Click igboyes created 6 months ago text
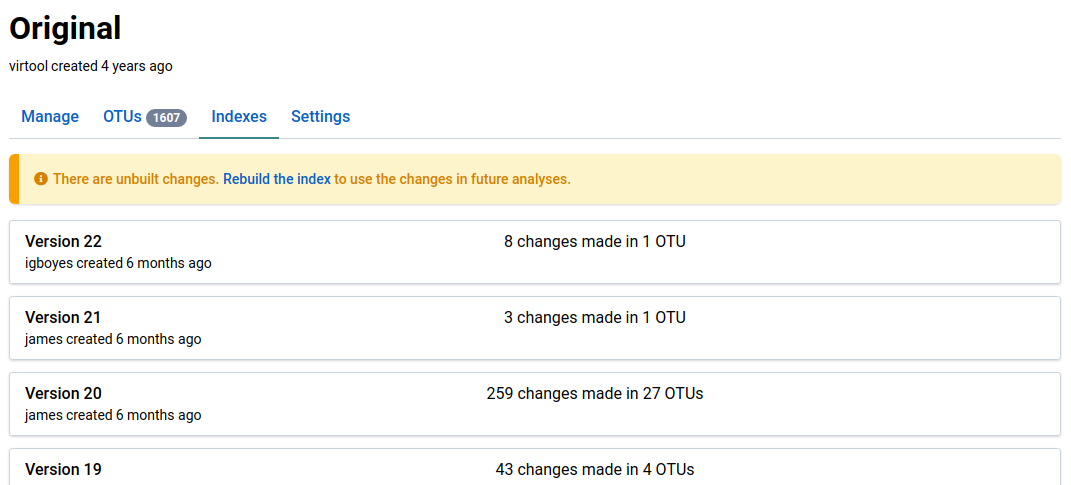Viewport: 1071px width, 485px height. pos(118,263)
